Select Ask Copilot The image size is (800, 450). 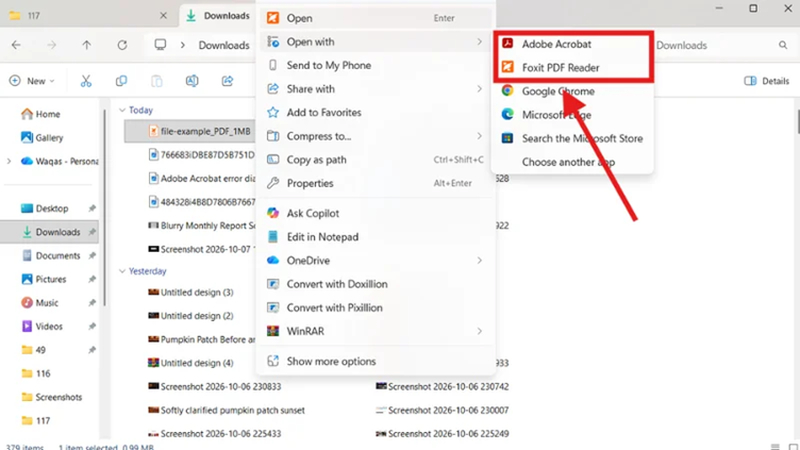coord(376,213)
